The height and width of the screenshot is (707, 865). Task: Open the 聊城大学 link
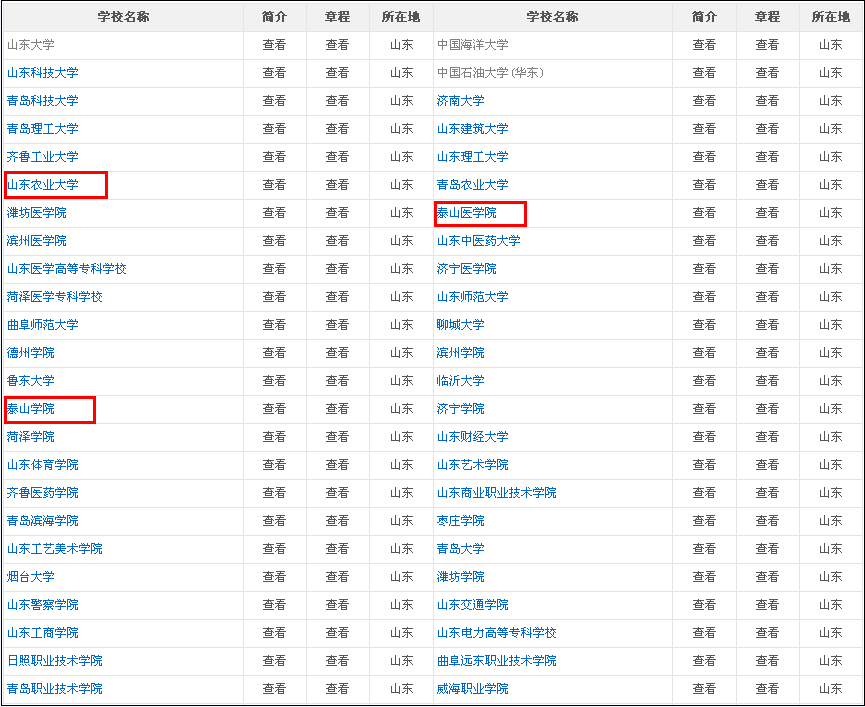pos(461,325)
